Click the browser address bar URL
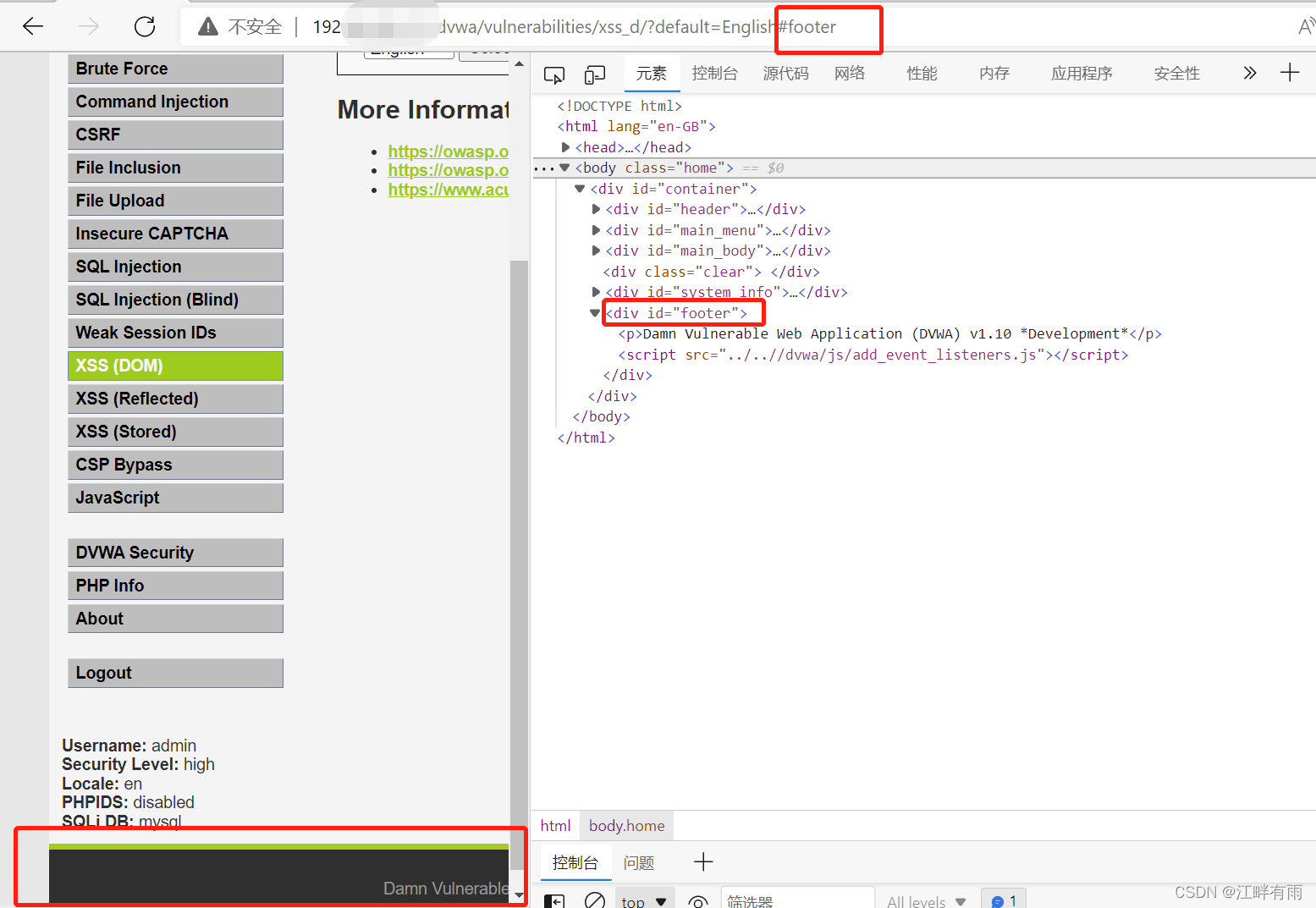The width and height of the screenshot is (1316, 908). (574, 27)
